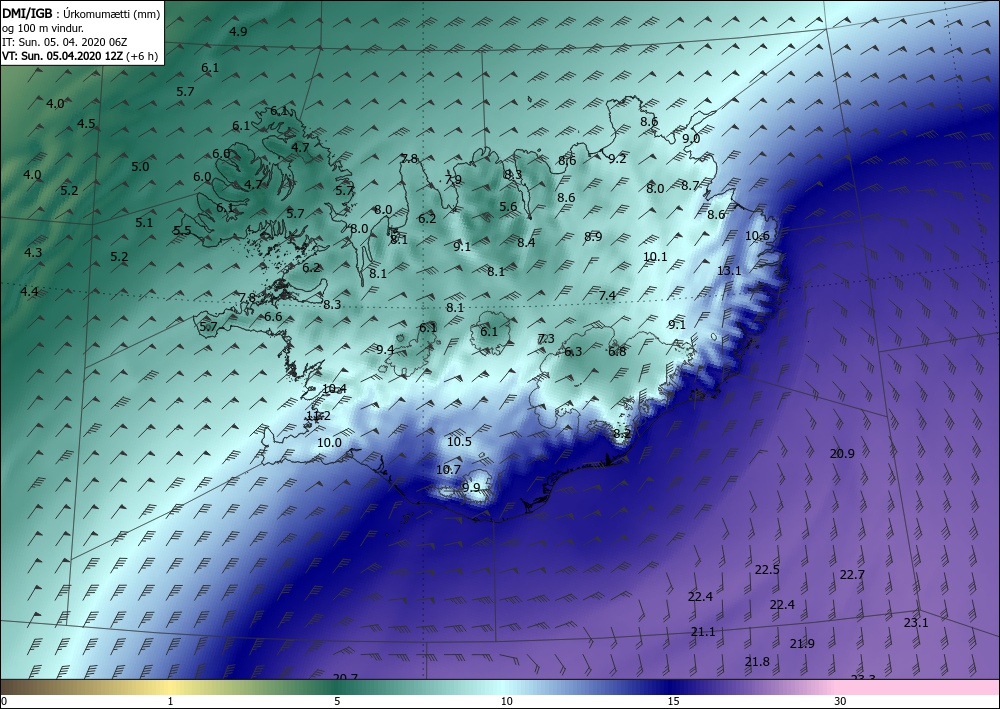
Task: Click the 11.2 value on the map
Action: [318, 416]
